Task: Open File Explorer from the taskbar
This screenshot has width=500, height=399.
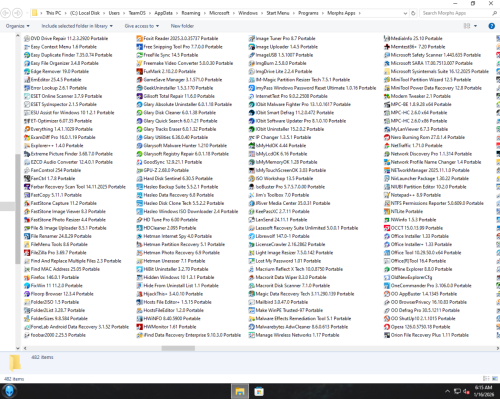Action: pyautogui.click(x=240, y=391)
